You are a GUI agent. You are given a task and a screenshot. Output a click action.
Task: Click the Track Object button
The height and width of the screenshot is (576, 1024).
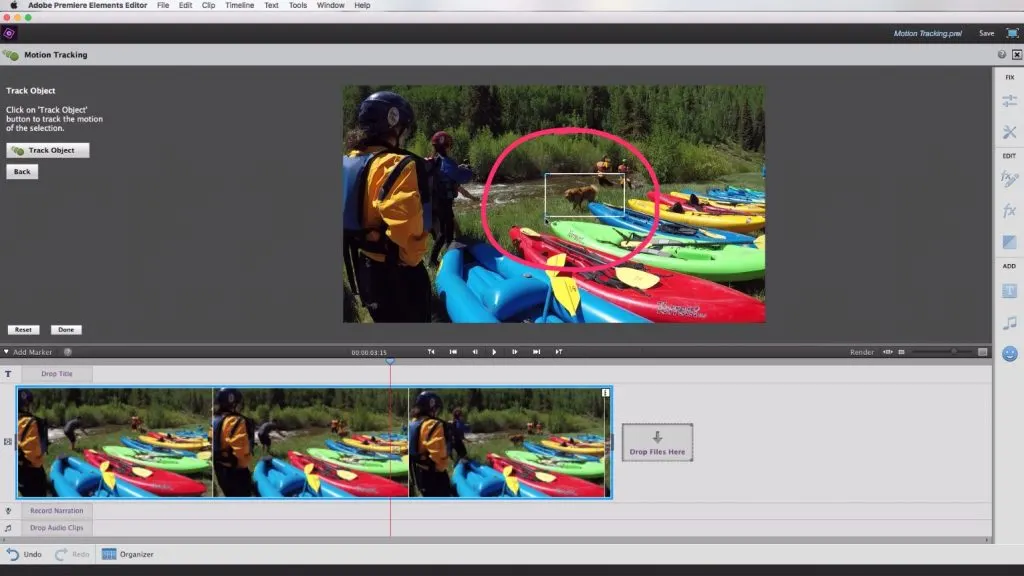[x=47, y=150]
